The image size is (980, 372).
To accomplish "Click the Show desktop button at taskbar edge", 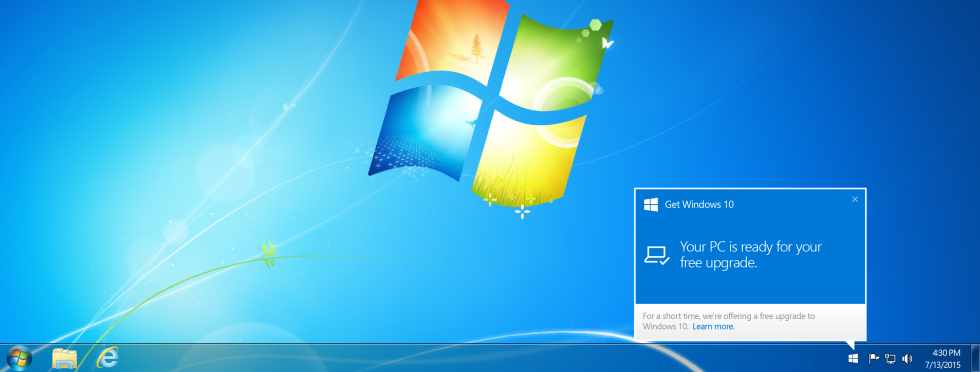I will click(975, 358).
